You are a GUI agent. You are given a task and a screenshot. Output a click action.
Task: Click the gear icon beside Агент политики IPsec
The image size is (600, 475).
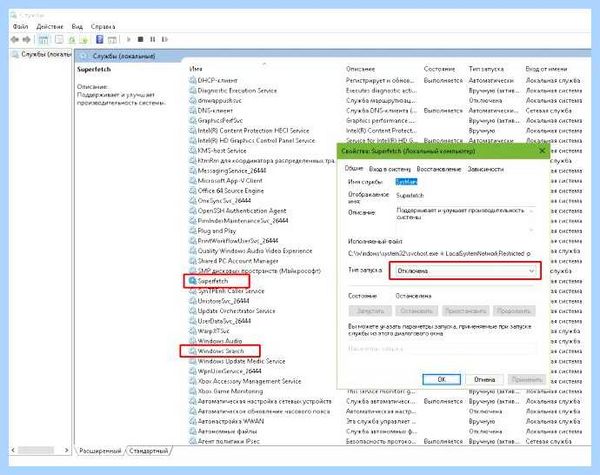point(193,441)
